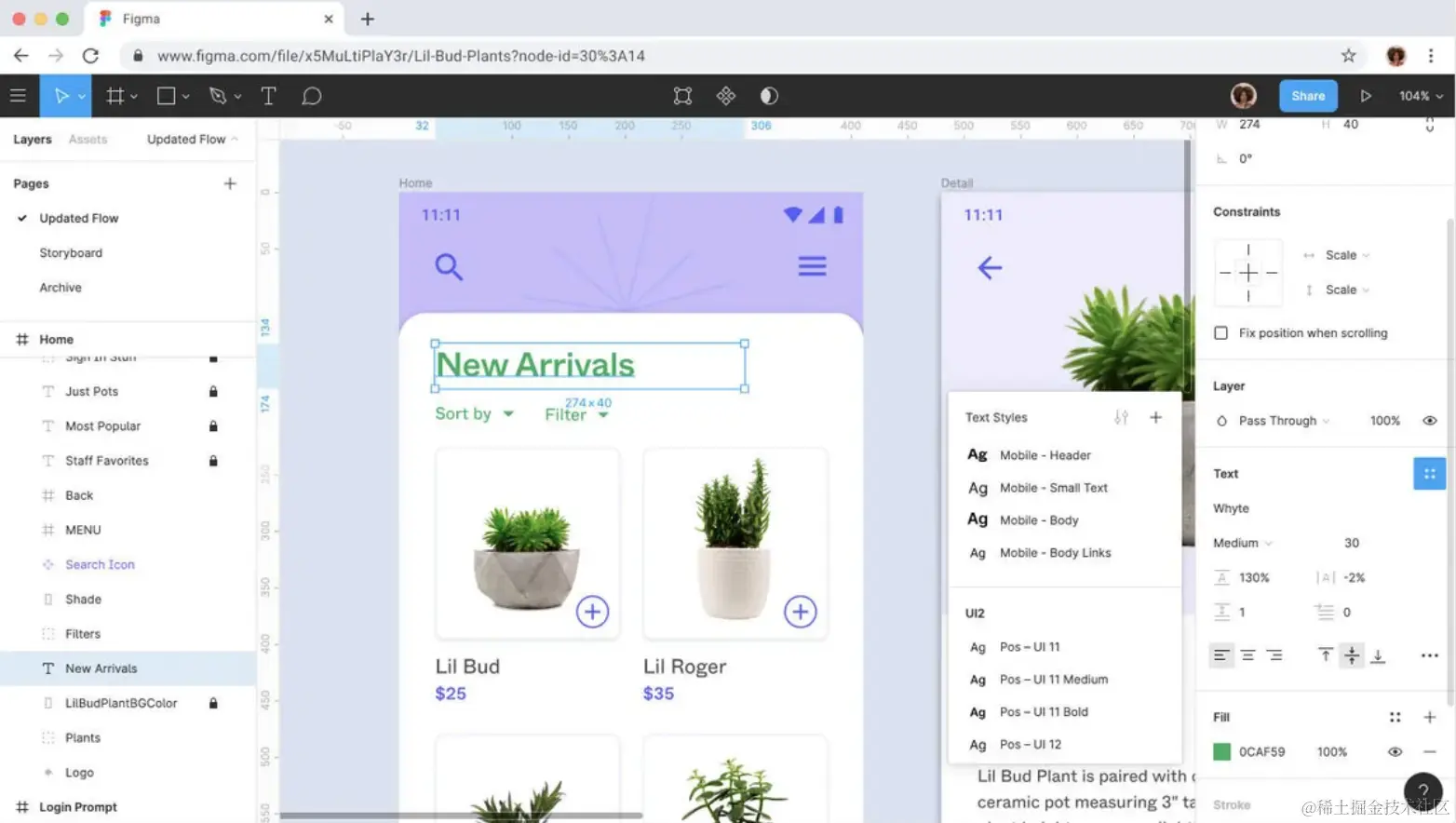Open Updated Flow page dropdown
The width and height of the screenshot is (1456, 823).
pyautogui.click(x=193, y=139)
